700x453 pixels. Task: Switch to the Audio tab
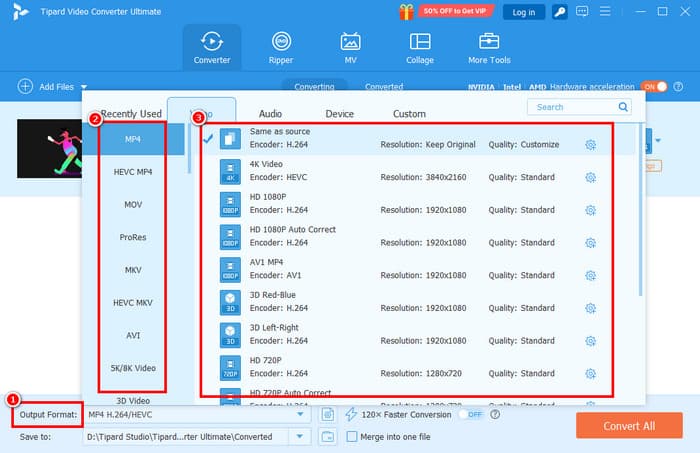click(x=270, y=114)
